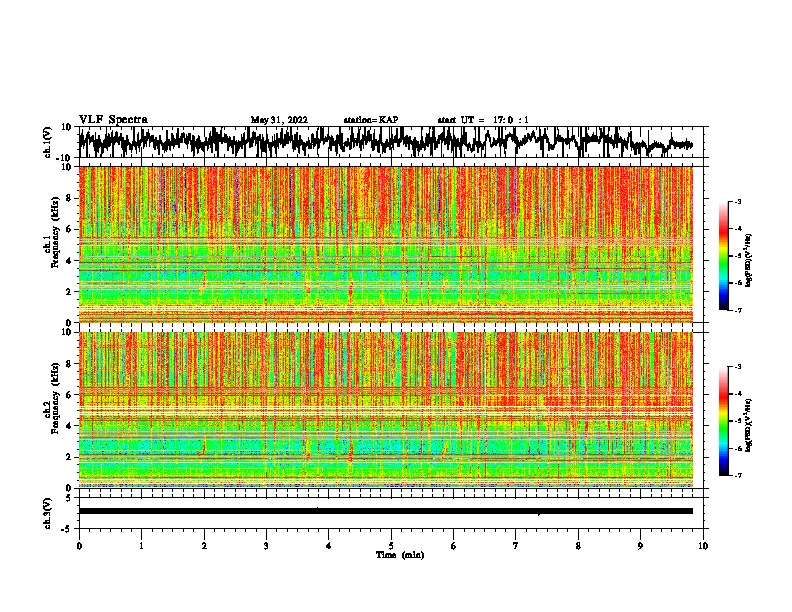Click the ch.3 black voltage band

(385, 511)
